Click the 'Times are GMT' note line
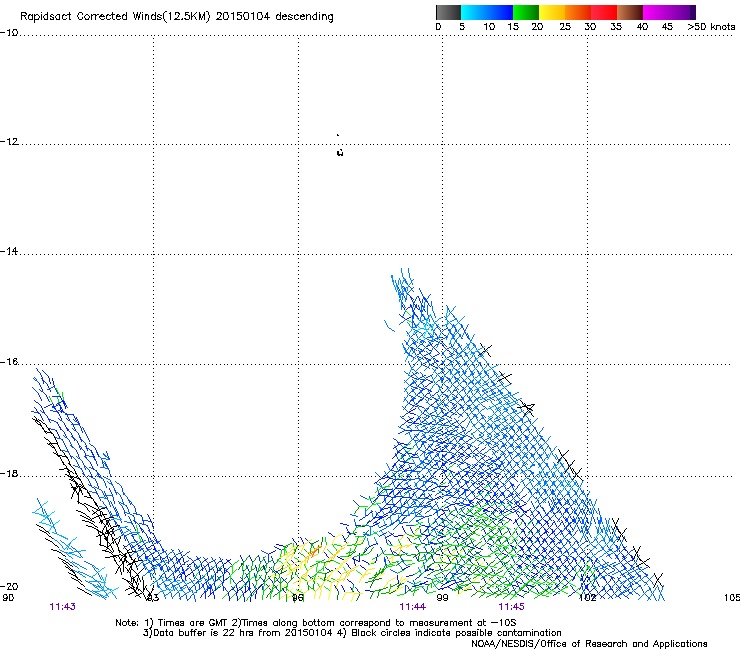The width and height of the screenshot is (740, 650). (x=316, y=623)
